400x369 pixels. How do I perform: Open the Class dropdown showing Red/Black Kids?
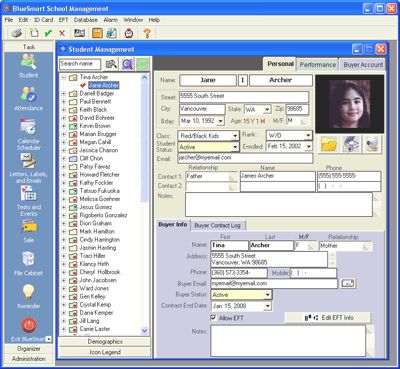(236, 136)
